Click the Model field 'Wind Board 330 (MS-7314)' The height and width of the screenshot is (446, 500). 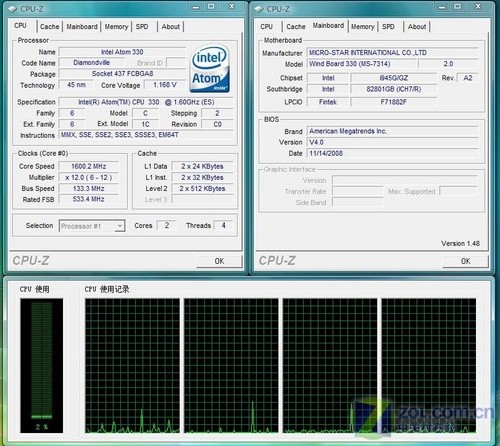coord(362,64)
